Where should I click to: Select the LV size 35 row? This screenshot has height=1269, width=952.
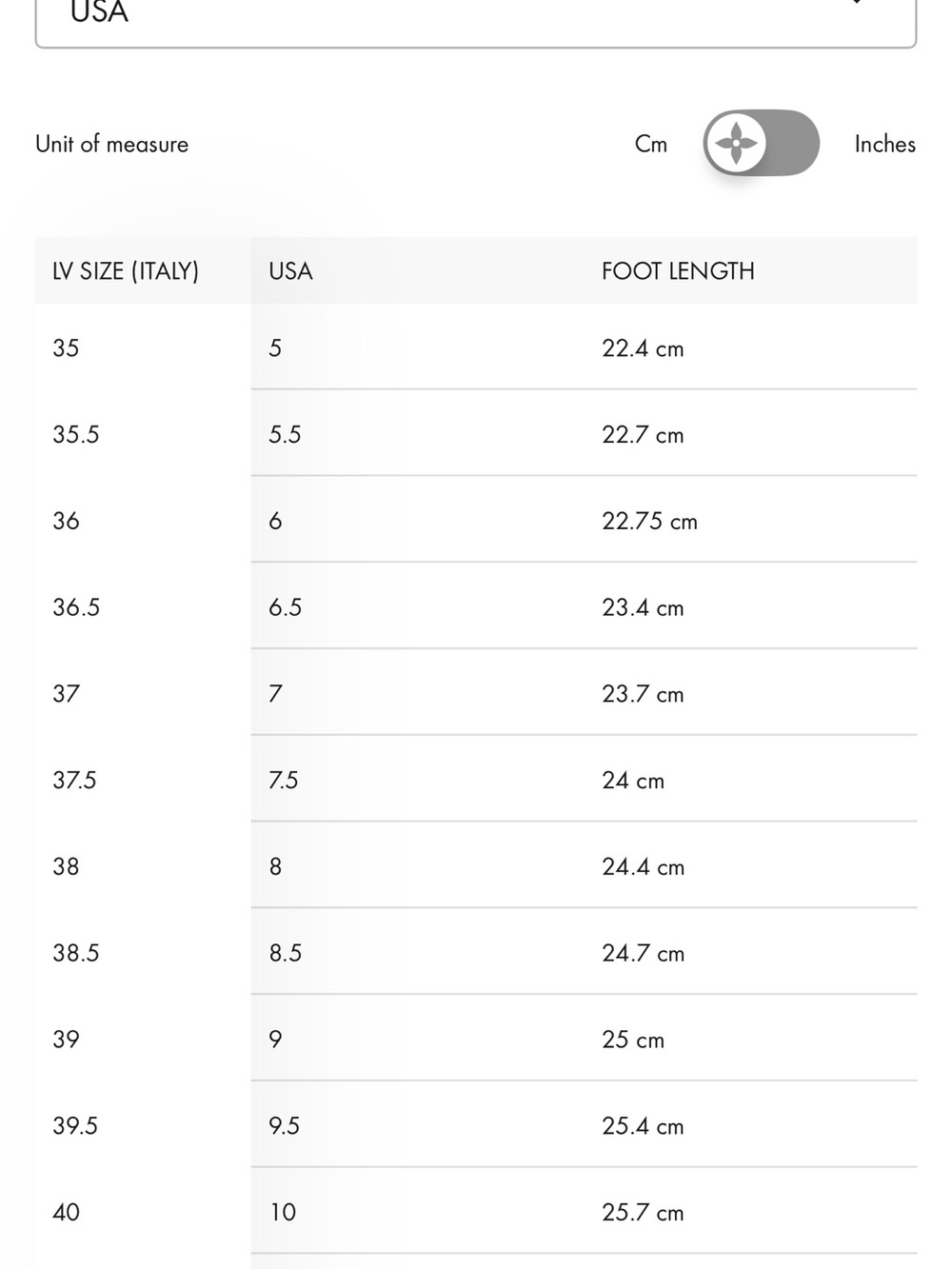click(x=476, y=347)
